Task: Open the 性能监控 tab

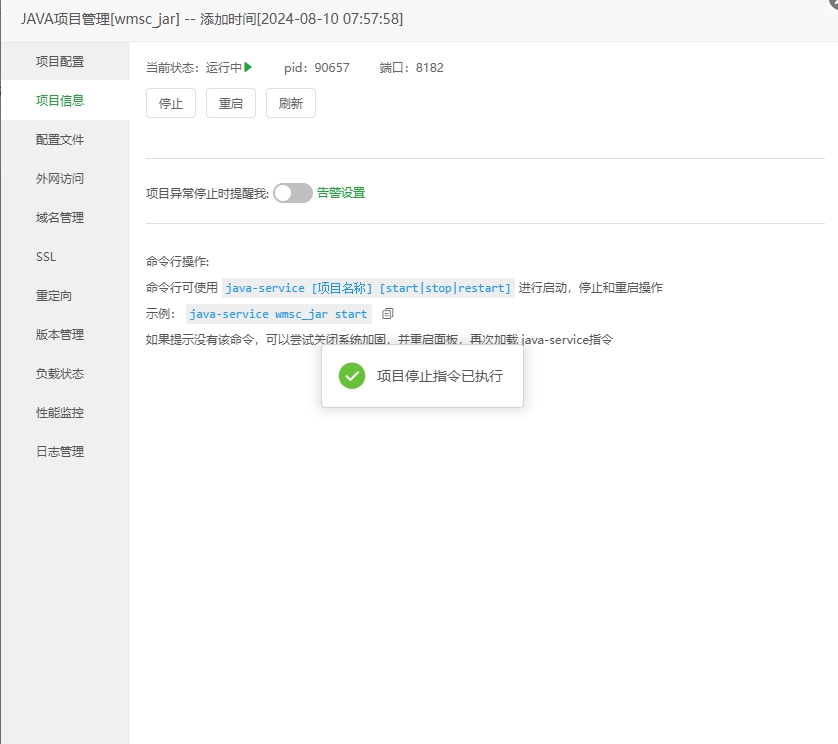Action: [x=65, y=413]
